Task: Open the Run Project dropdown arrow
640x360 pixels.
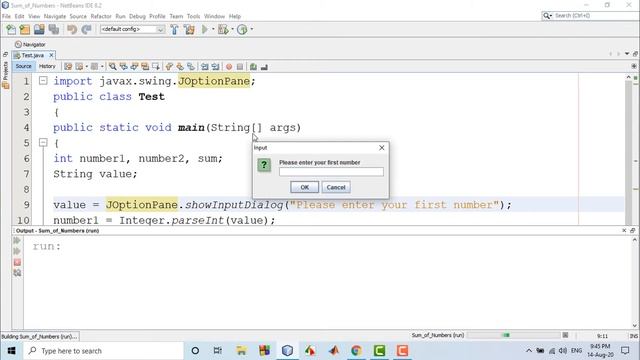Action: point(213,29)
